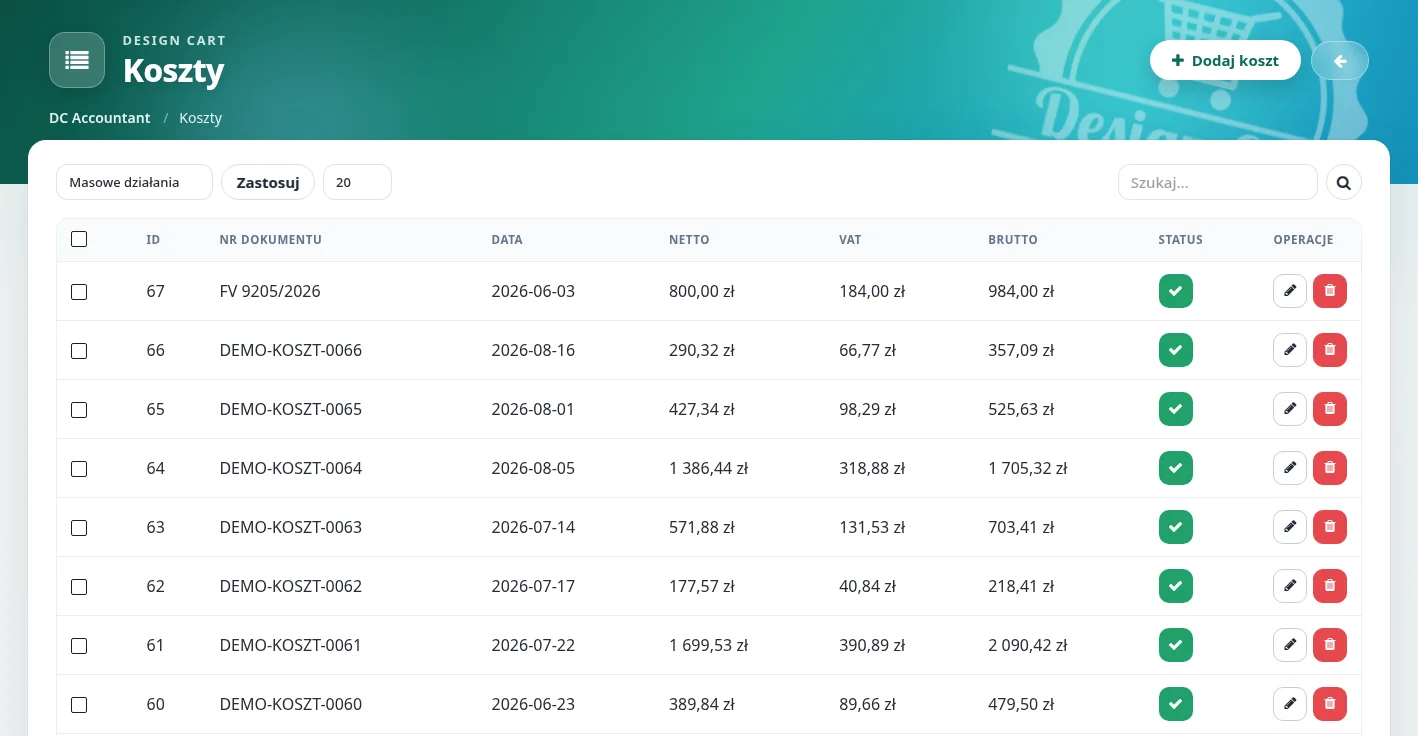Open the DC Accountant breadcrumb link

coord(100,118)
